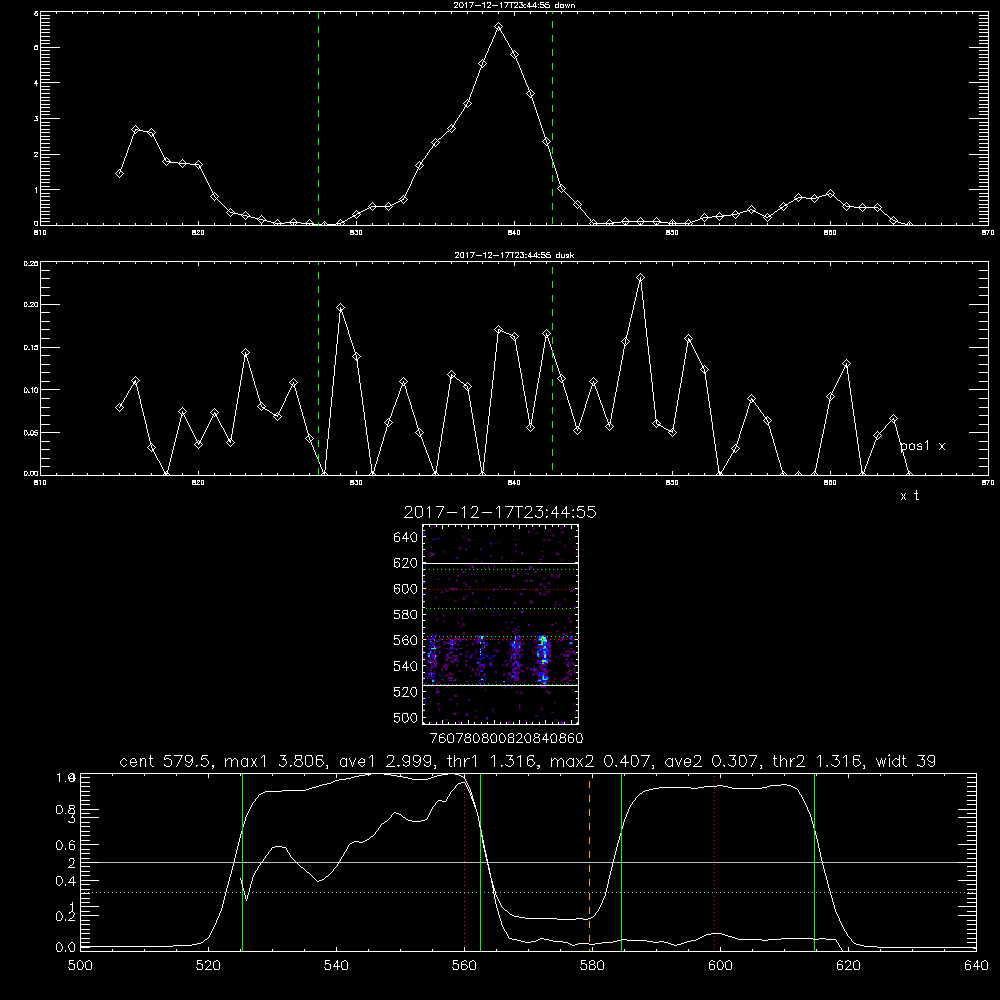Image resolution: width=1000 pixels, height=1000 pixels.
Task: Click right green dashed line in the dusk plot
Action: [552, 368]
